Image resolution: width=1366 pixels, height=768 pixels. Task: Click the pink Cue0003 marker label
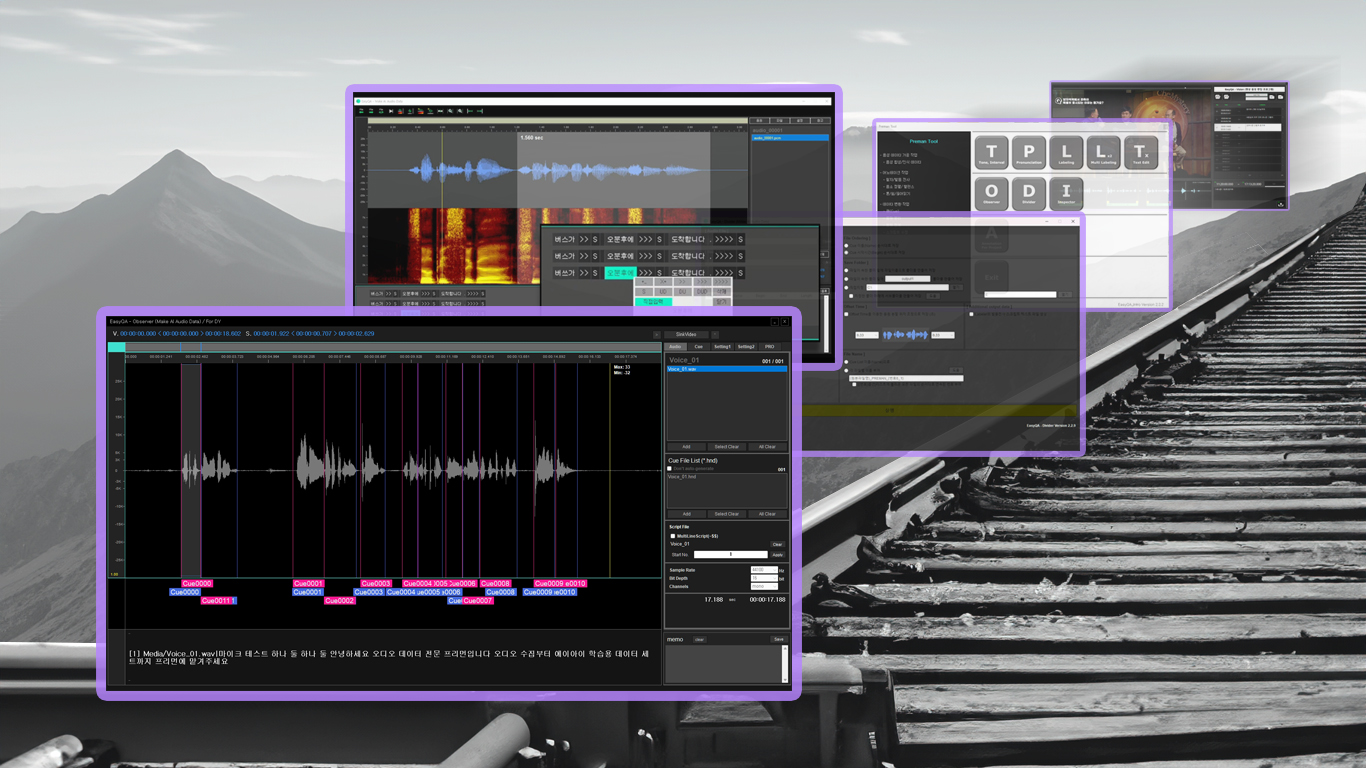tap(376, 583)
